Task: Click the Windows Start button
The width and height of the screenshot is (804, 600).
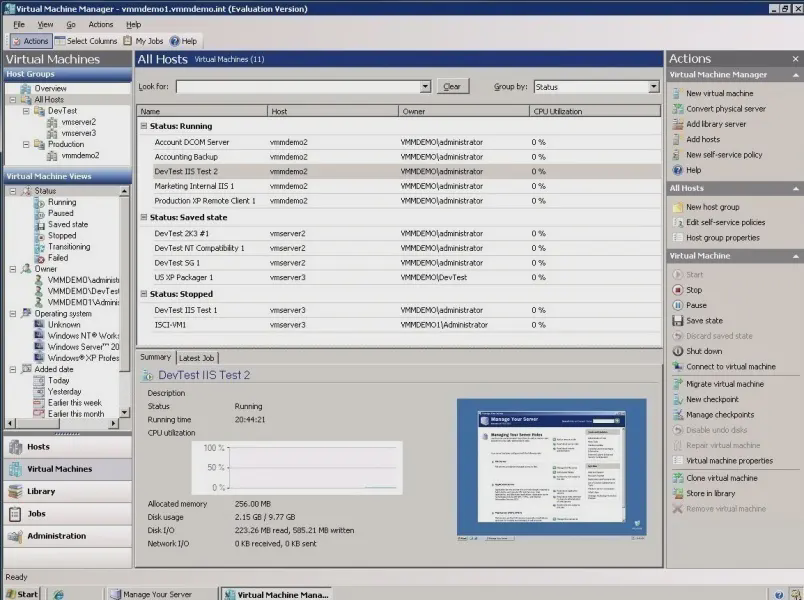Action: pyautogui.click(x=21, y=593)
